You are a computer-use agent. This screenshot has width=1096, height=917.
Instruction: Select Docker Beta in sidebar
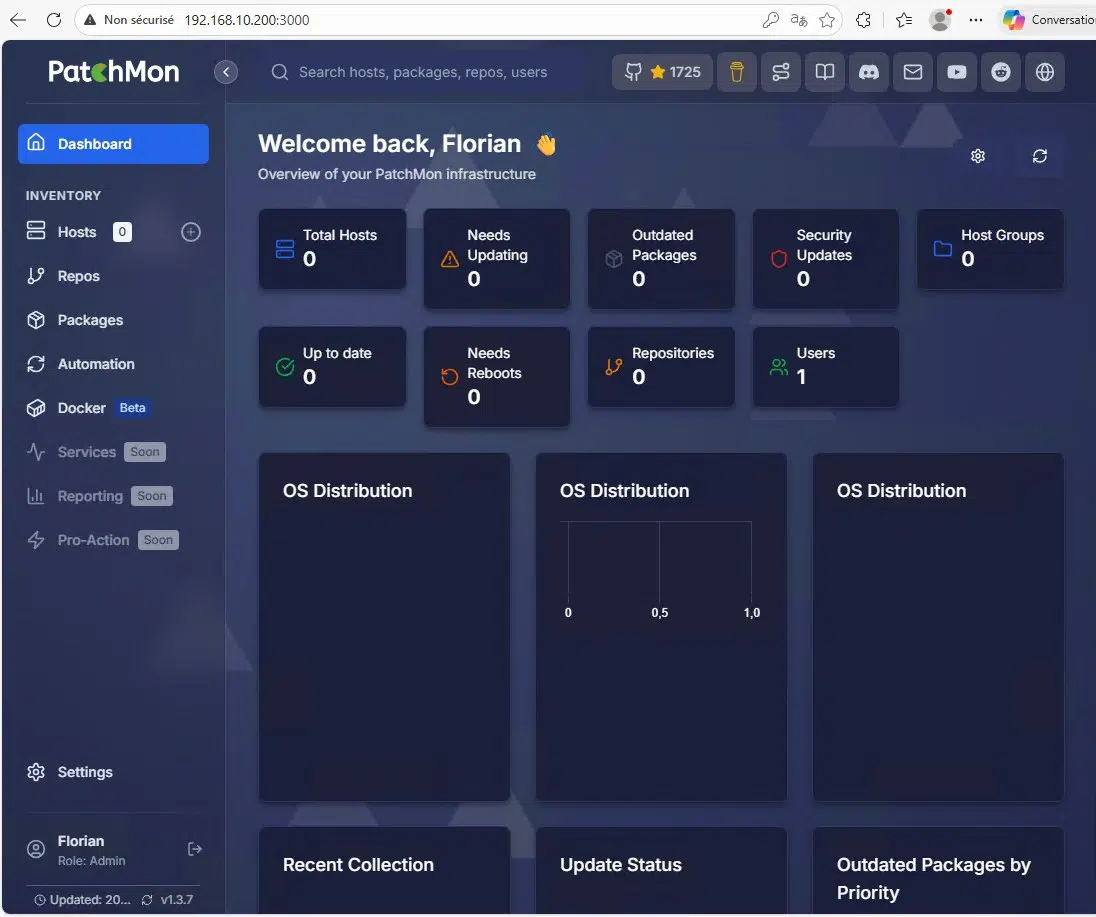point(82,408)
